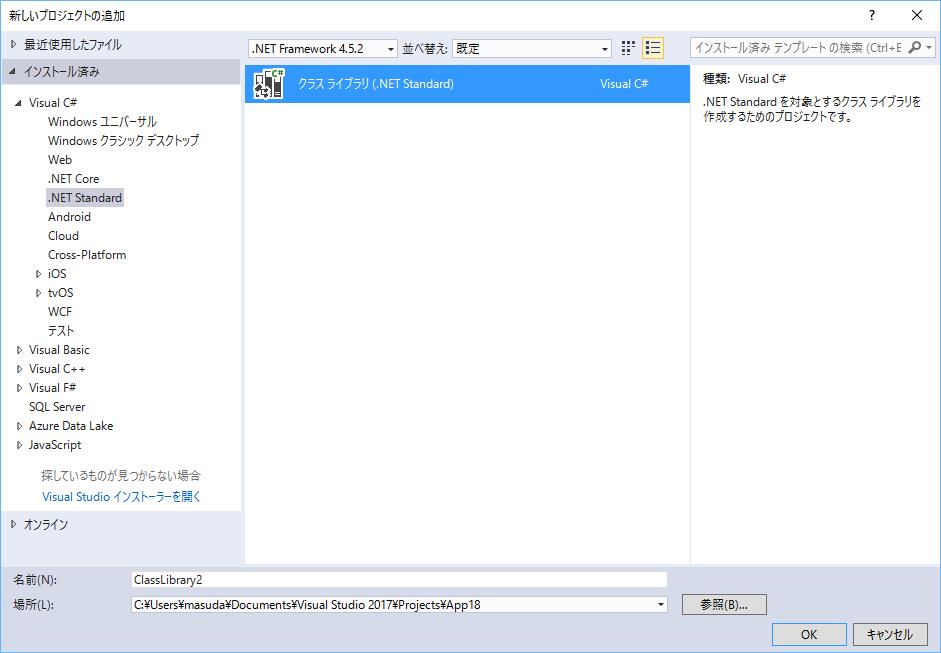The height and width of the screenshot is (653, 941).
Task: Select Cross-Platform category
Action: (87, 255)
